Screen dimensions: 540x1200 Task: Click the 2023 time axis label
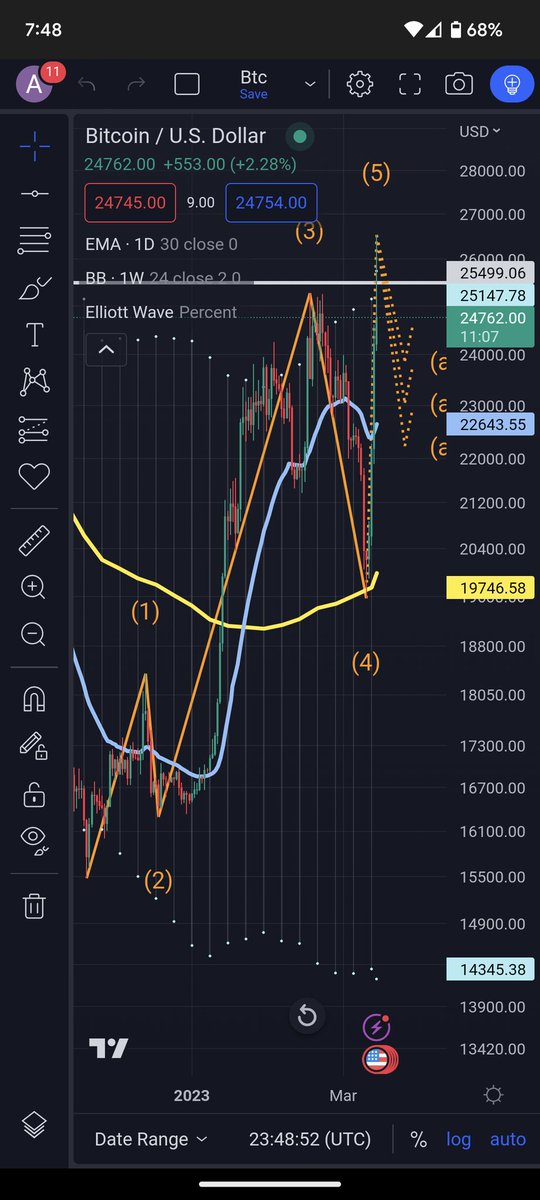click(x=191, y=1095)
